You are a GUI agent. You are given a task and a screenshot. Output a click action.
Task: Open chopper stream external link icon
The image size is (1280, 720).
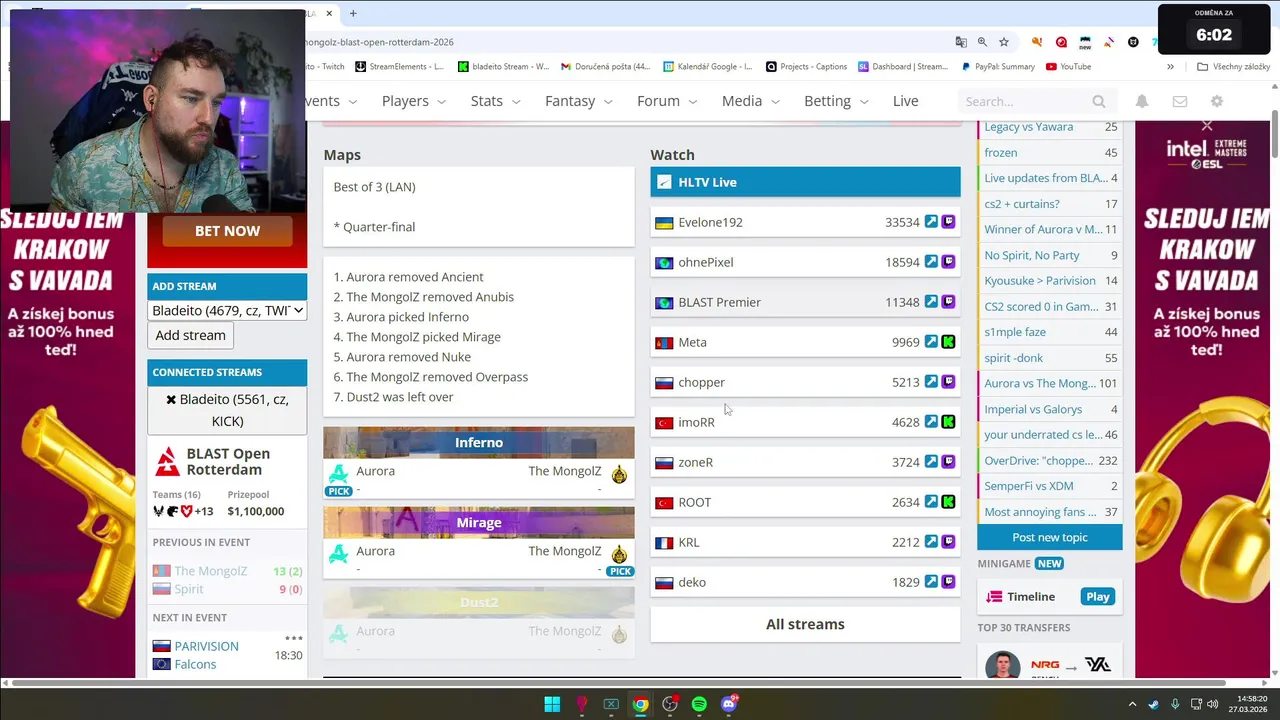[x=931, y=382]
